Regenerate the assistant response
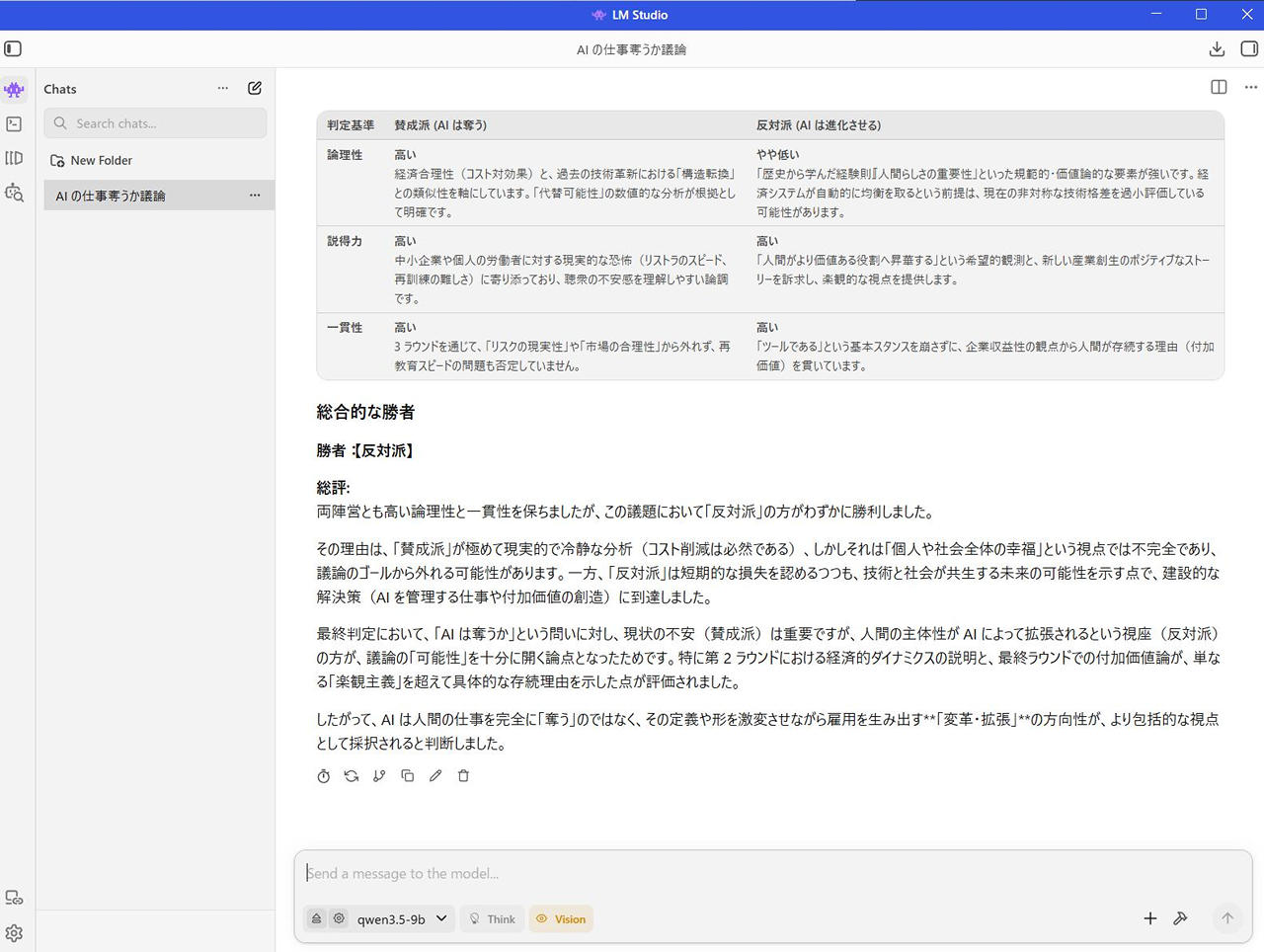This screenshot has height=952, width=1264. (352, 776)
